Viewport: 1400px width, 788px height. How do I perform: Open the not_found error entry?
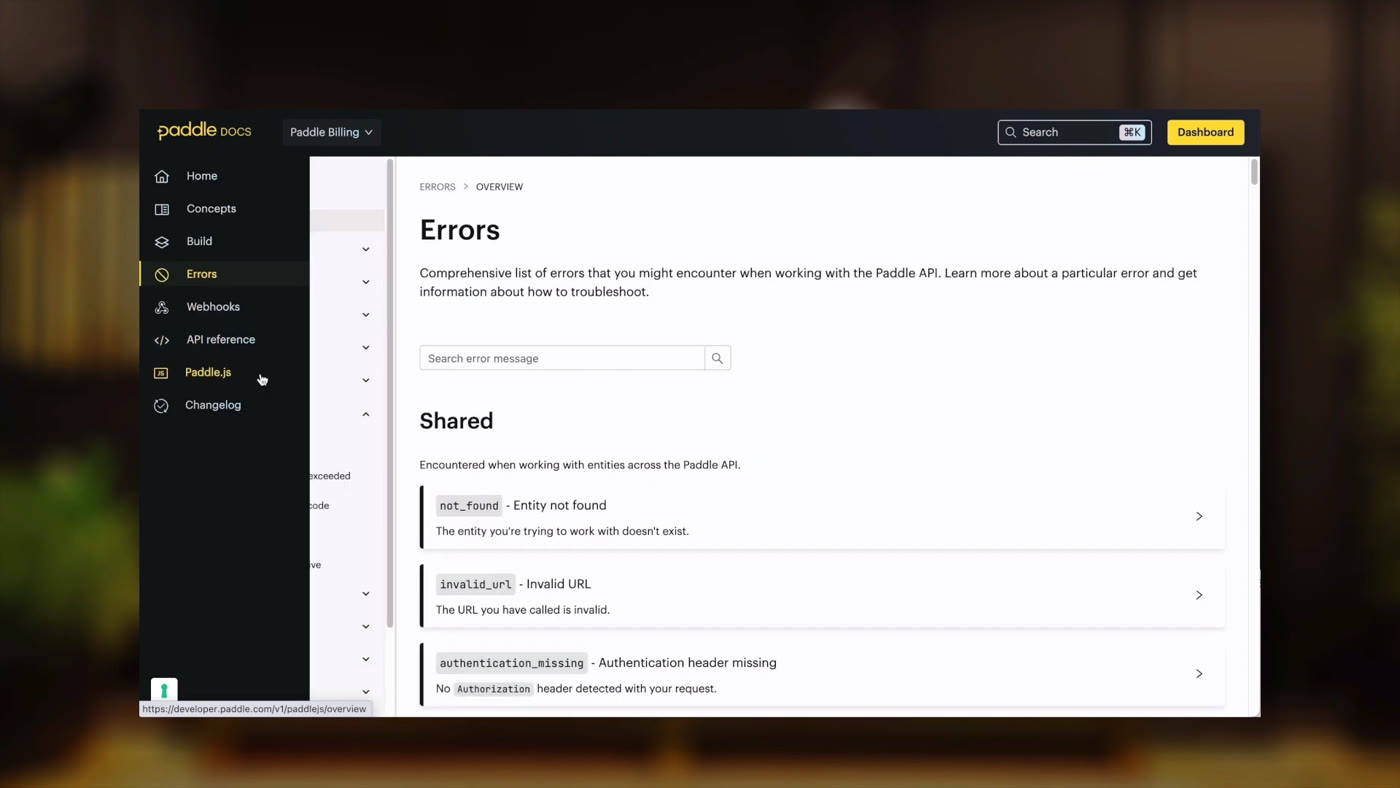(x=822, y=517)
